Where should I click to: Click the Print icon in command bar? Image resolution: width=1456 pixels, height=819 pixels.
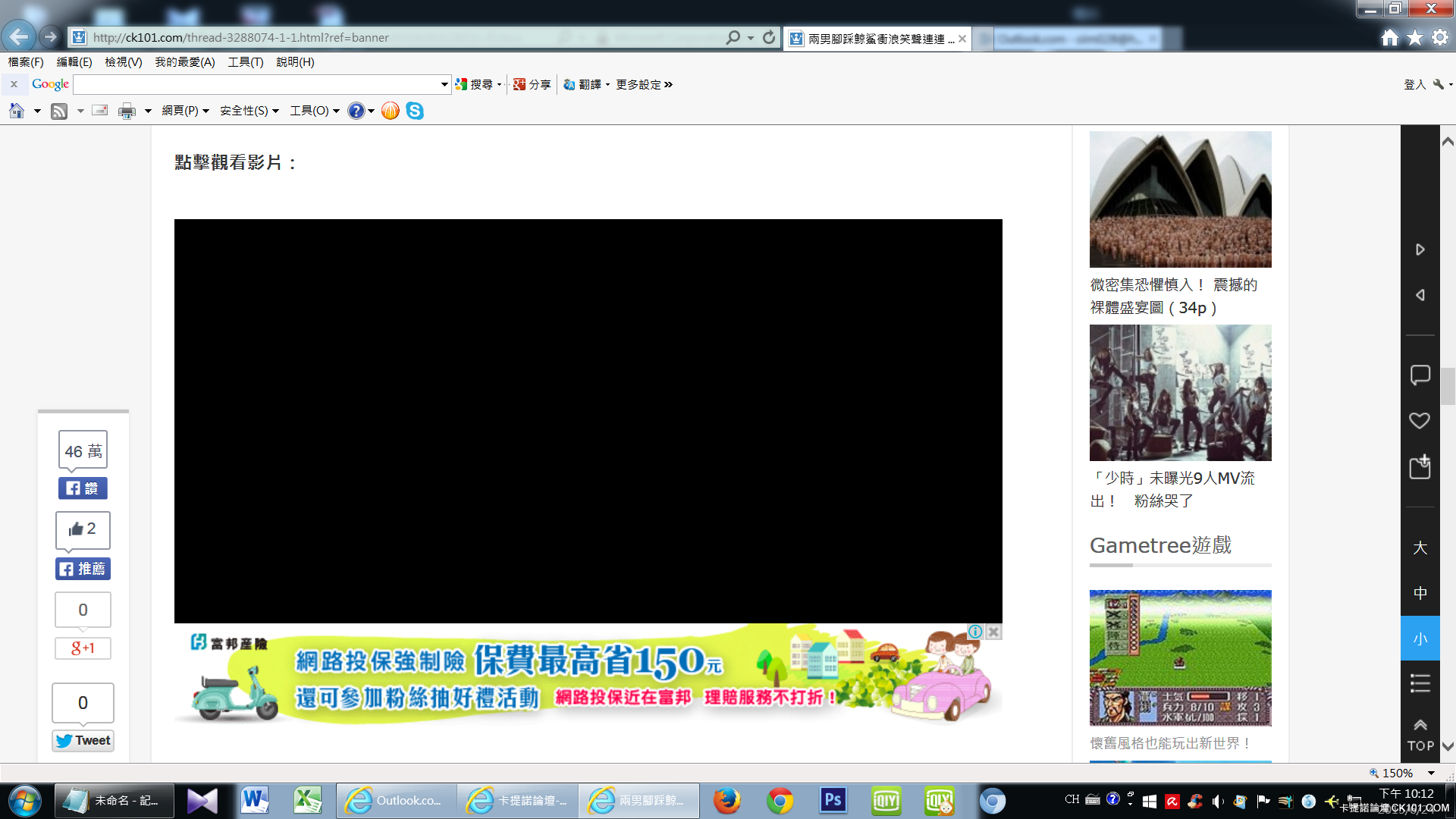click(x=127, y=111)
